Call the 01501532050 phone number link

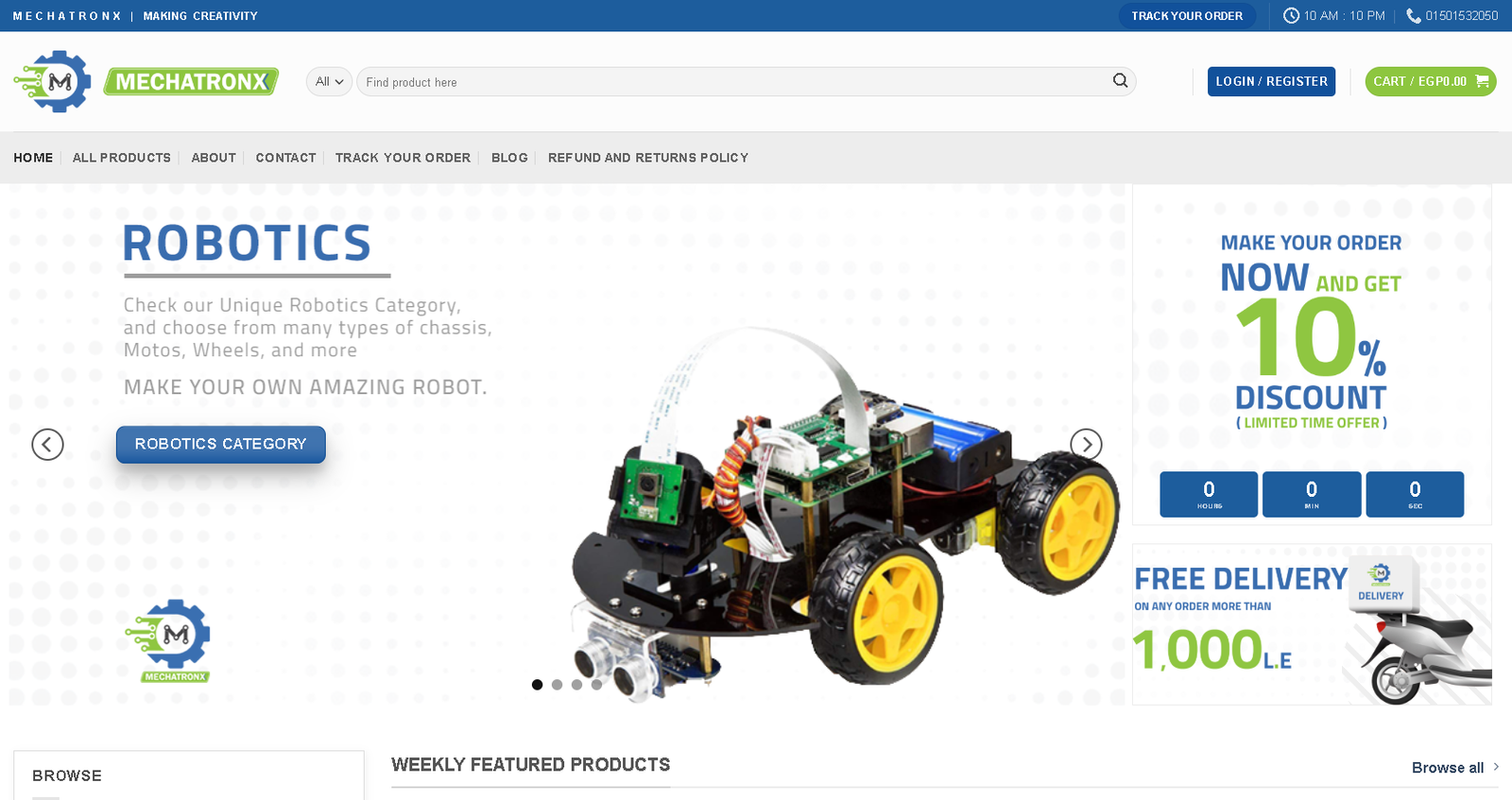1462,16
